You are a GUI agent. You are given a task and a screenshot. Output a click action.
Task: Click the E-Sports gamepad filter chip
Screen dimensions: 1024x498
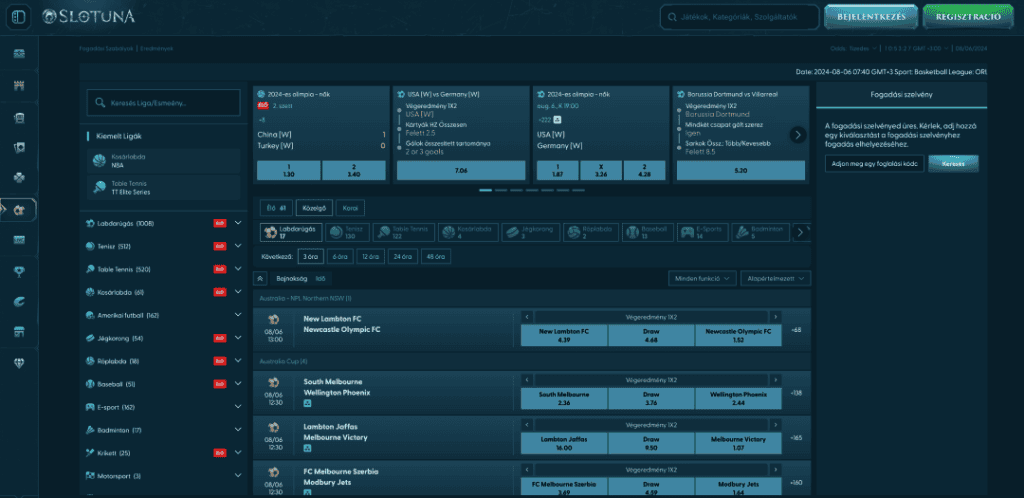pyautogui.click(x=698, y=232)
